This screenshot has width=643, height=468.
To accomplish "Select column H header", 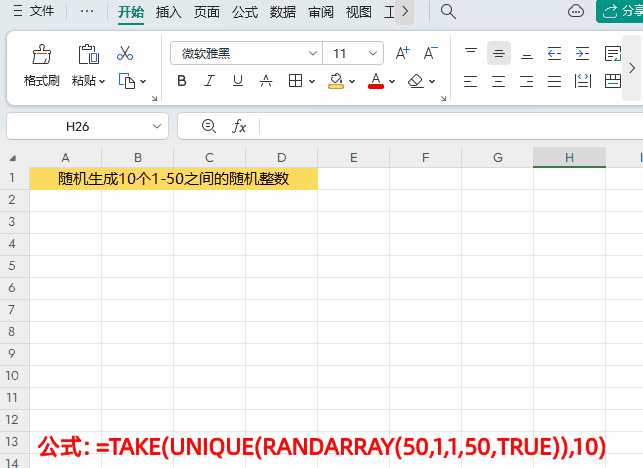I will pyautogui.click(x=569, y=158).
